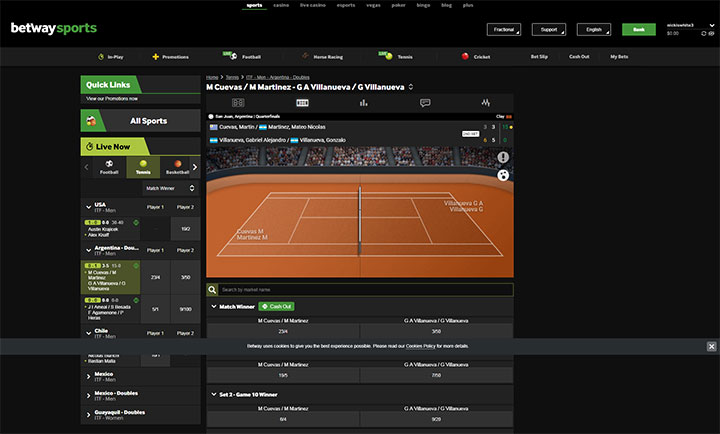Collapse the USA ITF Men section
Image resolution: width=720 pixels, height=434 pixels.
click(x=89, y=207)
